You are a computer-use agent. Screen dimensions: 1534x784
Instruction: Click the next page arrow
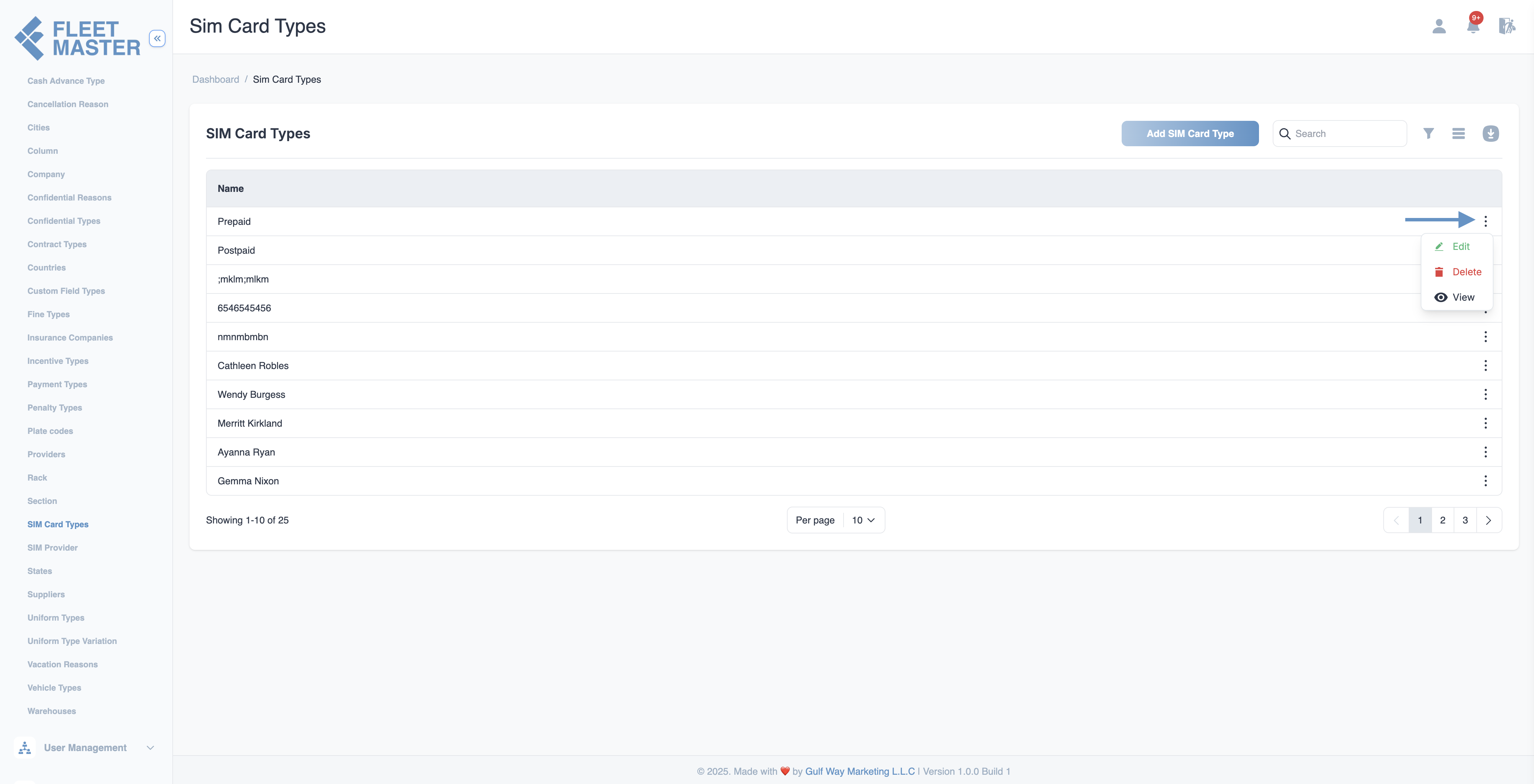tap(1488, 520)
